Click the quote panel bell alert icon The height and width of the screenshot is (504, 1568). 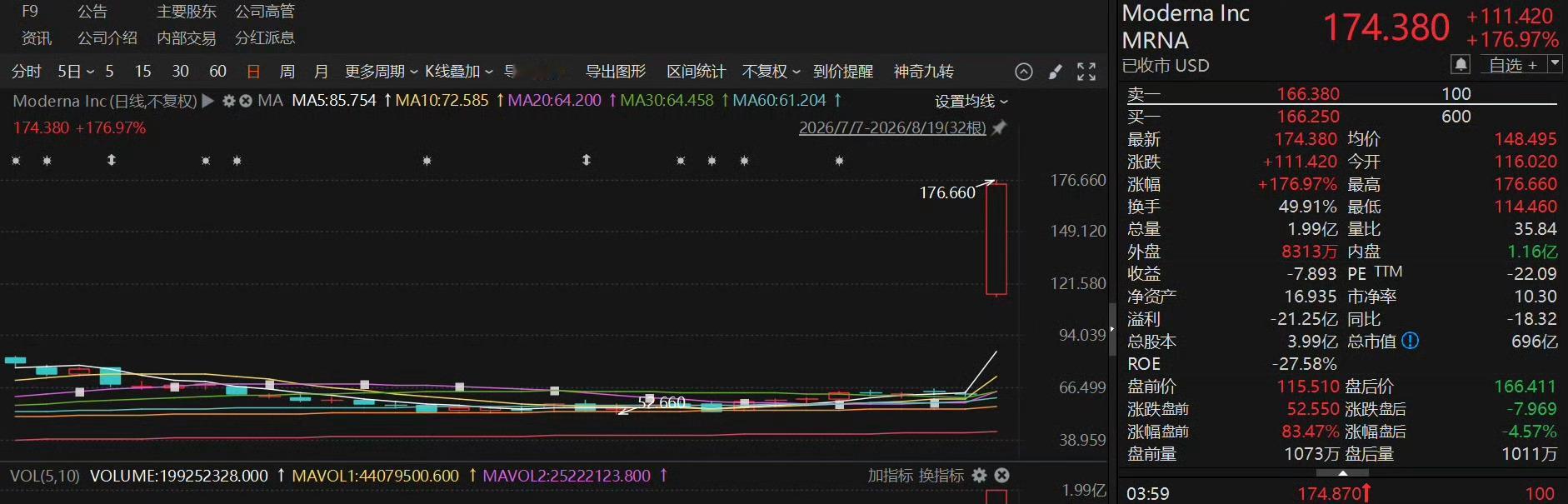pyautogui.click(x=1461, y=64)
